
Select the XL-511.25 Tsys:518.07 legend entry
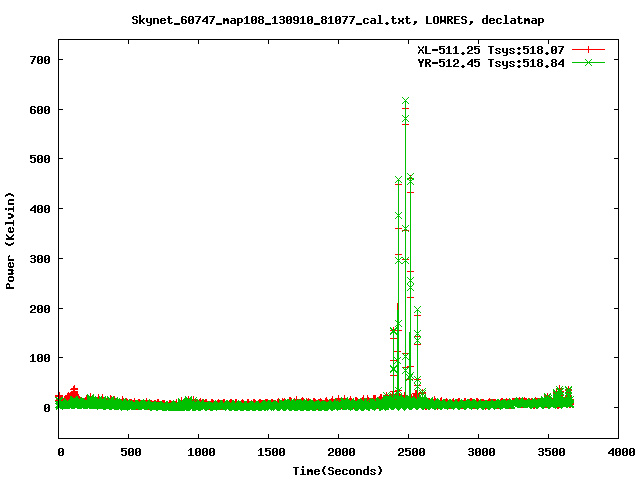point(491,50)
